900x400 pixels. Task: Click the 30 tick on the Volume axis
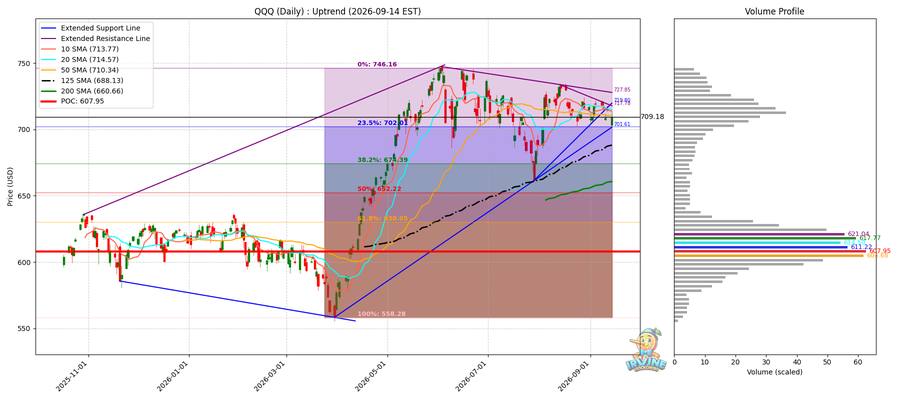(766, 363)
